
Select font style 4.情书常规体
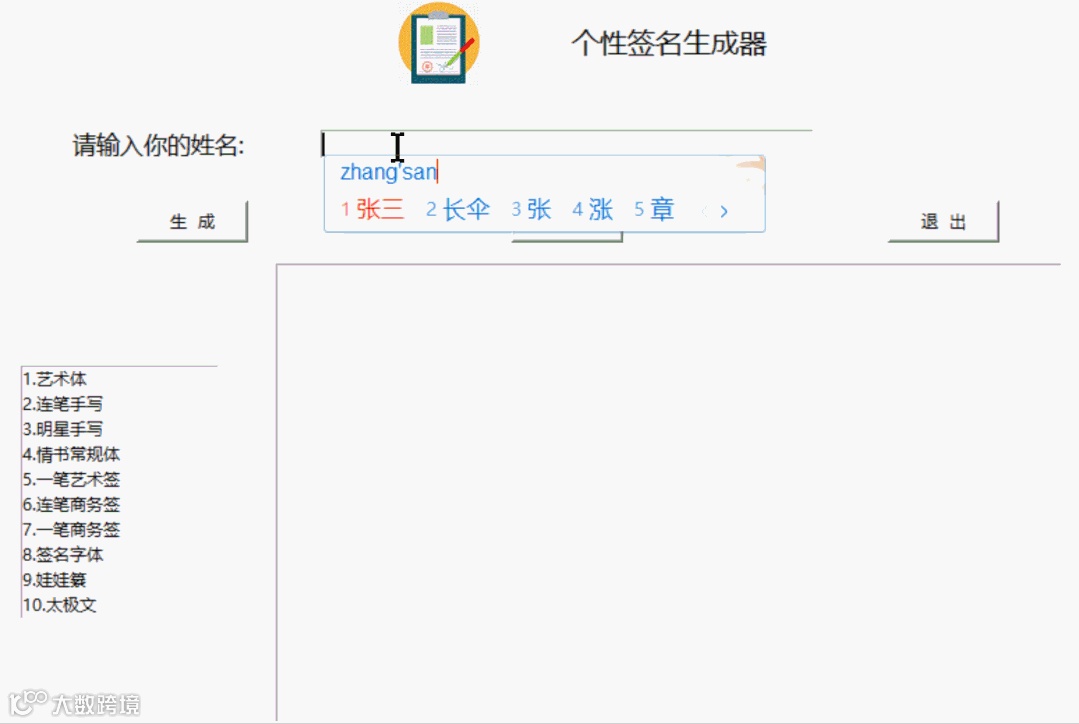(x=72, y=454)
